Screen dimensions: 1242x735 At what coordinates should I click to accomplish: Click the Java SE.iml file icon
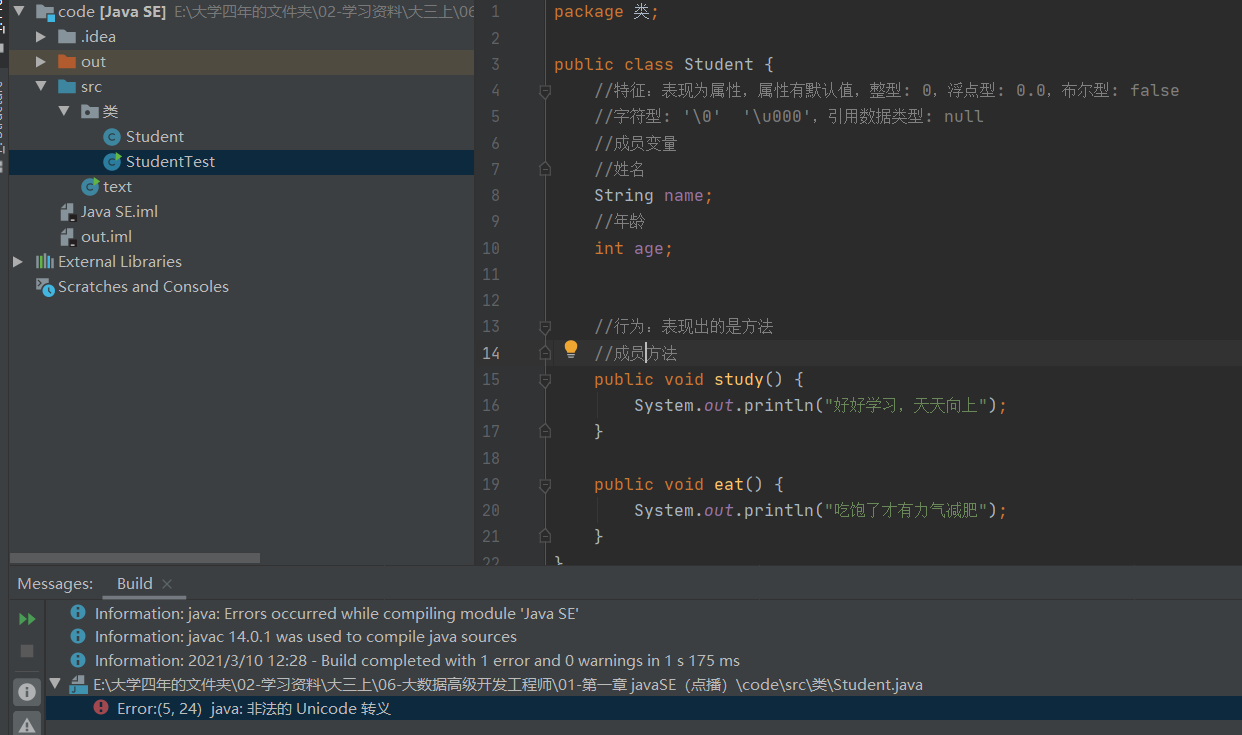click(67, 212)
